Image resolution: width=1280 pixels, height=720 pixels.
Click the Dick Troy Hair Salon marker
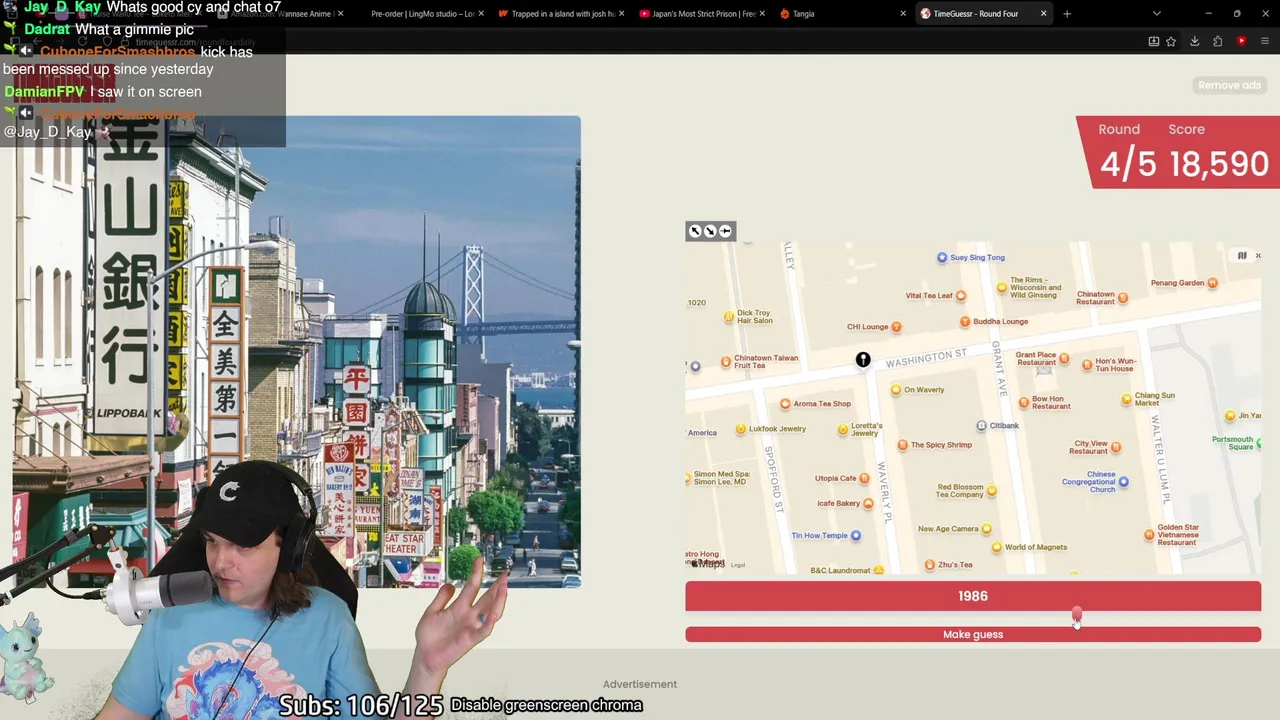(729, 317)
